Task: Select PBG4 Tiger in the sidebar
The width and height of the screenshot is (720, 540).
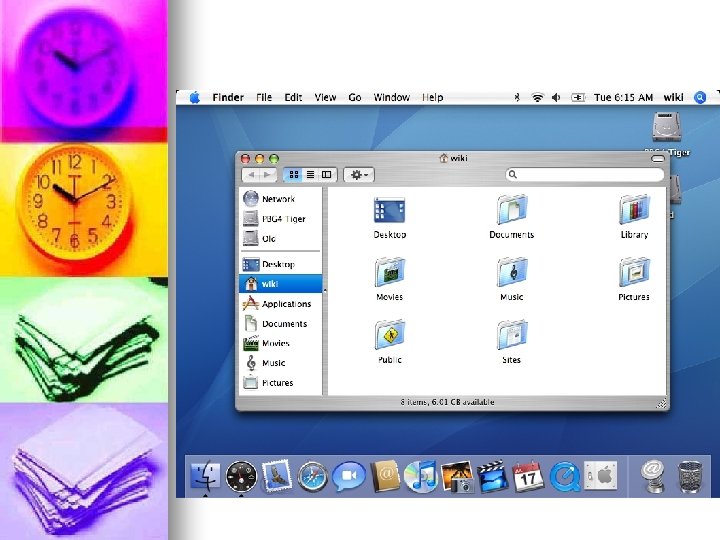Action: pyautogui.click(x=281, y=219)
